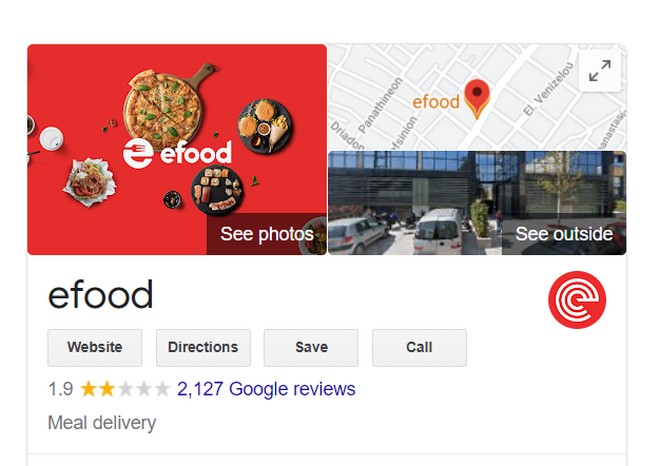Save efood to your places
The image size is (660, 466).
311,348
